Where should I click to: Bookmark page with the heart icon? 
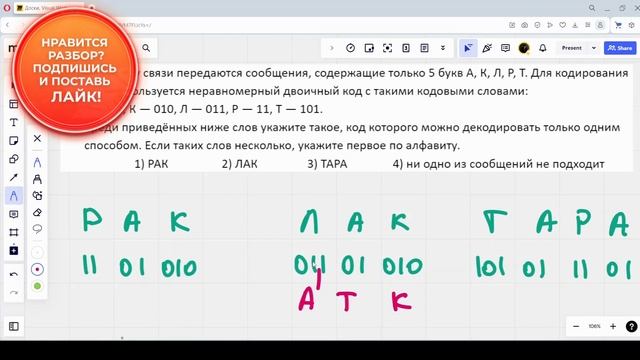pos(562,25)
